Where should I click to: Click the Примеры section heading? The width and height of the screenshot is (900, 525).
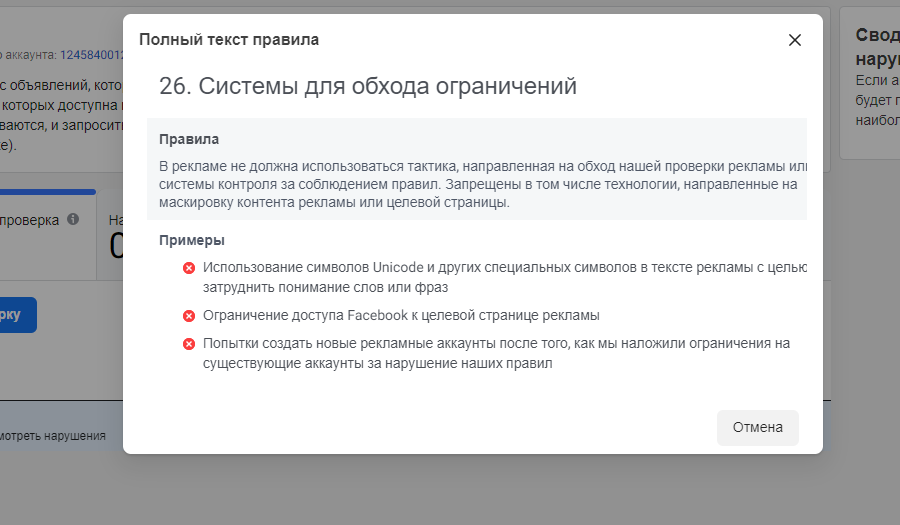click(x=192, y=240)
